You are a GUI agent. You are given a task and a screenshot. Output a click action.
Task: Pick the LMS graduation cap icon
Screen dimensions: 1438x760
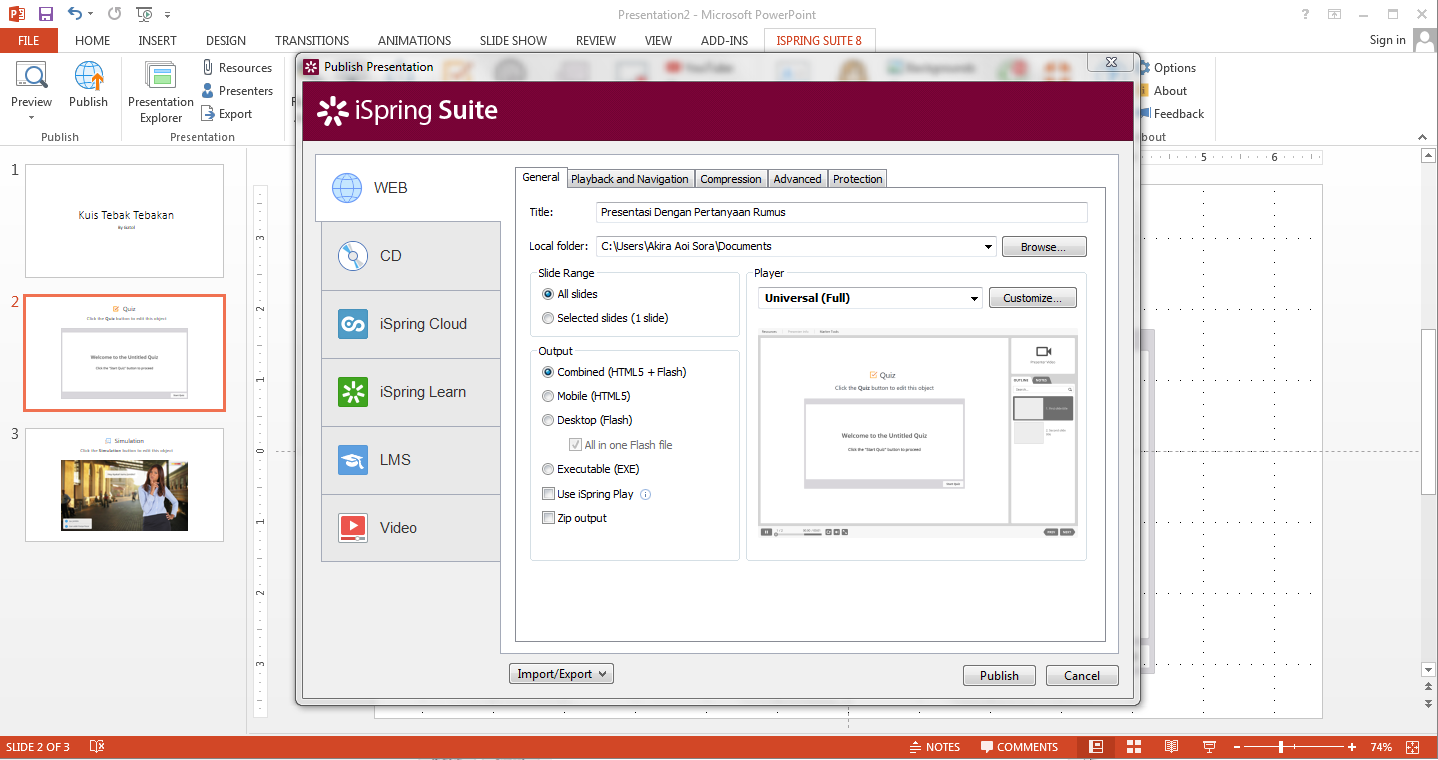pyautogui.click(x=353, y=460)
